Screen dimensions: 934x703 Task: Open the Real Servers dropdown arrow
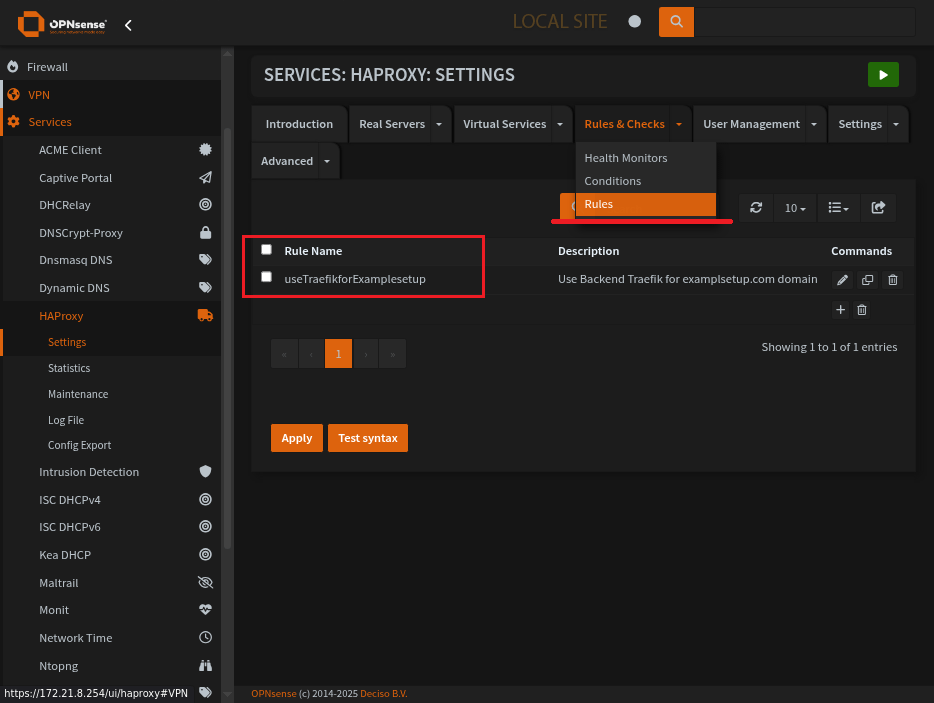439,125
